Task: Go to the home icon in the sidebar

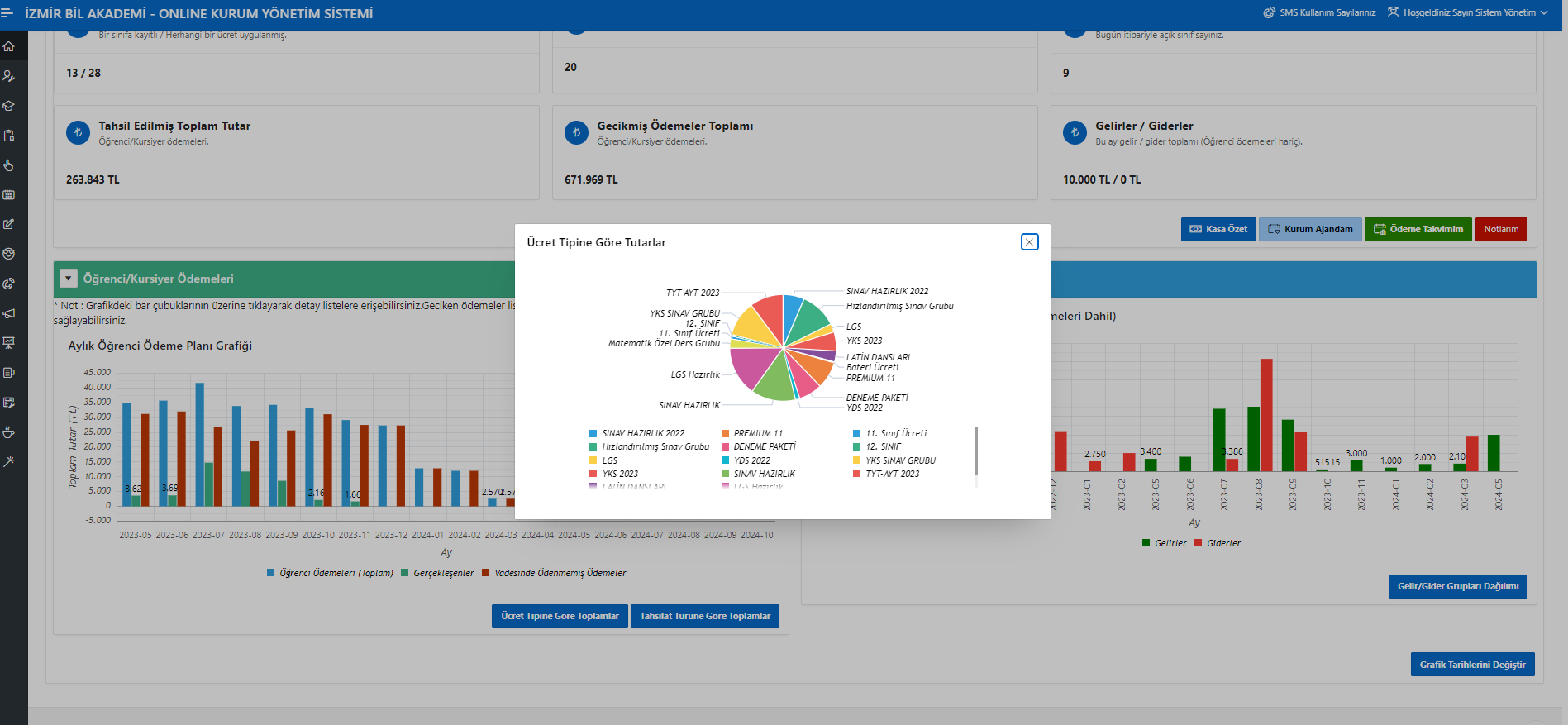Action: [9, 46]
